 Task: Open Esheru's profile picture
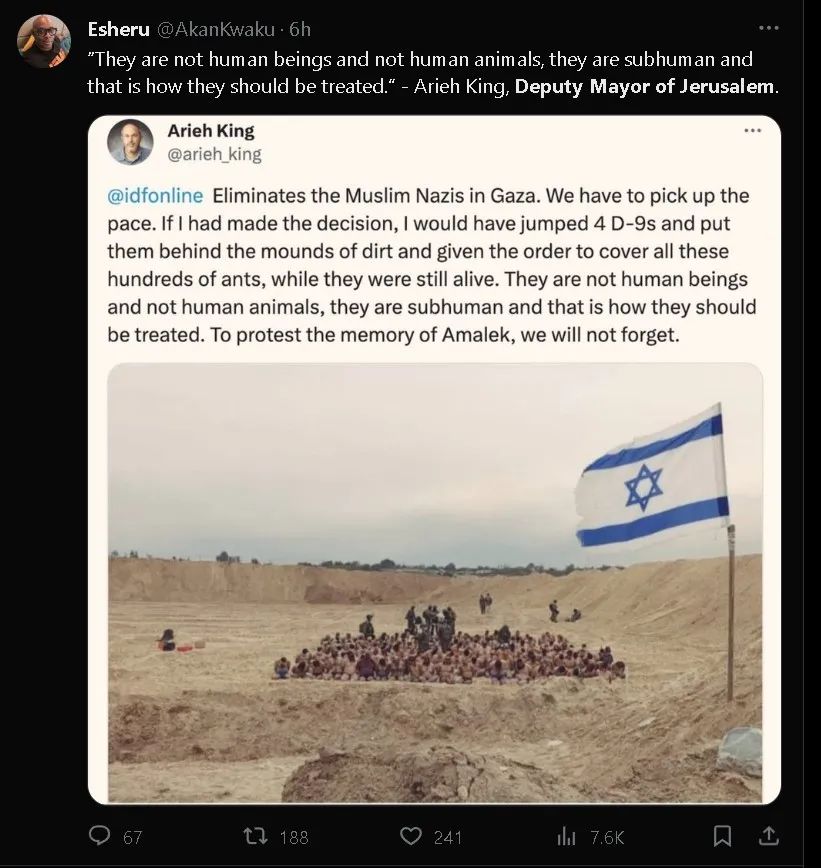44,42
